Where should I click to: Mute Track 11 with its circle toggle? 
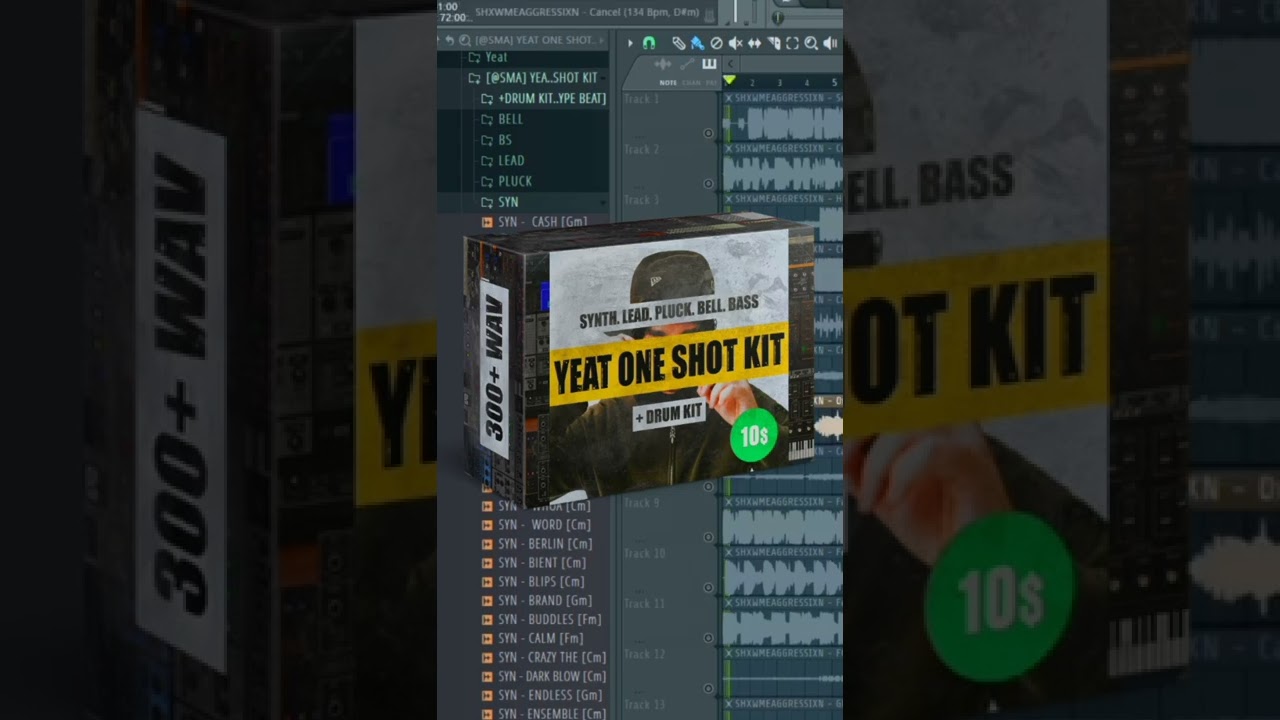pos(708,637)
